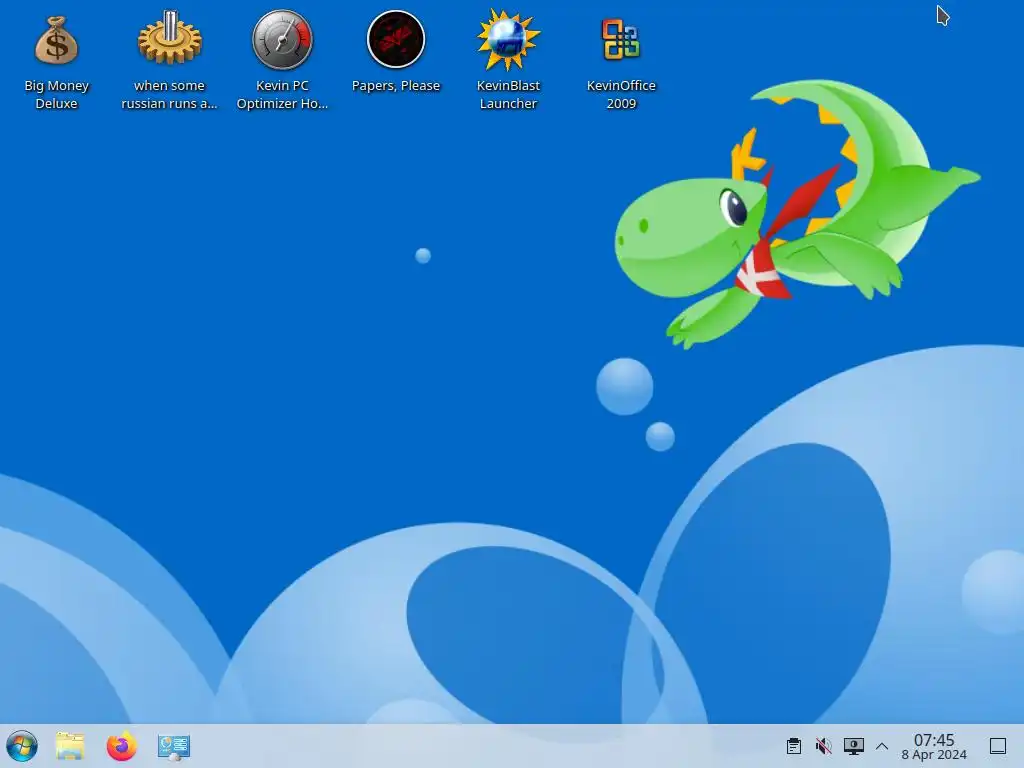
Task: Click the 'KevinOffice 2009' label text
Action: point(620,95)
